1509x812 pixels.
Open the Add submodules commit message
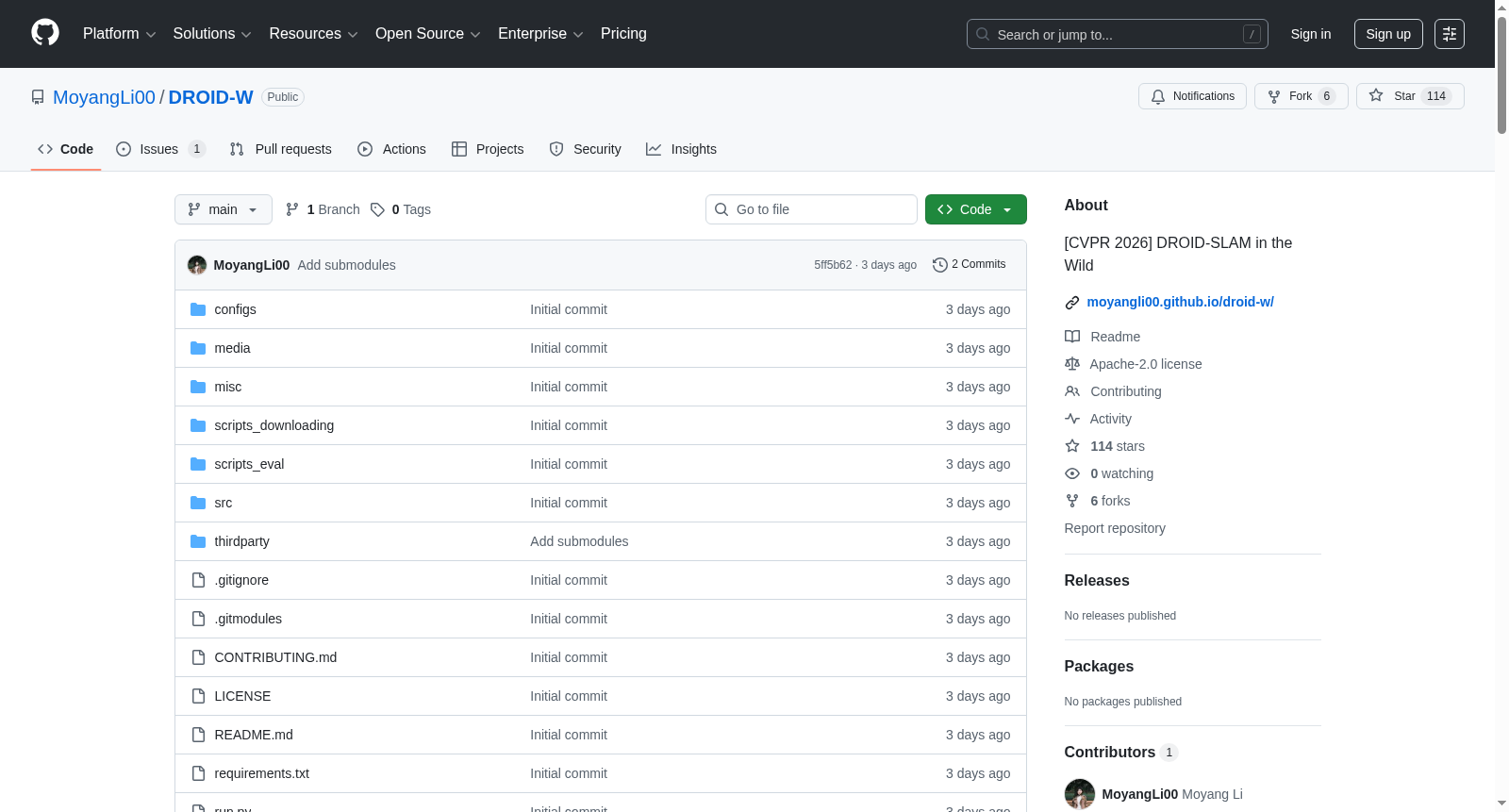[347, 265]
